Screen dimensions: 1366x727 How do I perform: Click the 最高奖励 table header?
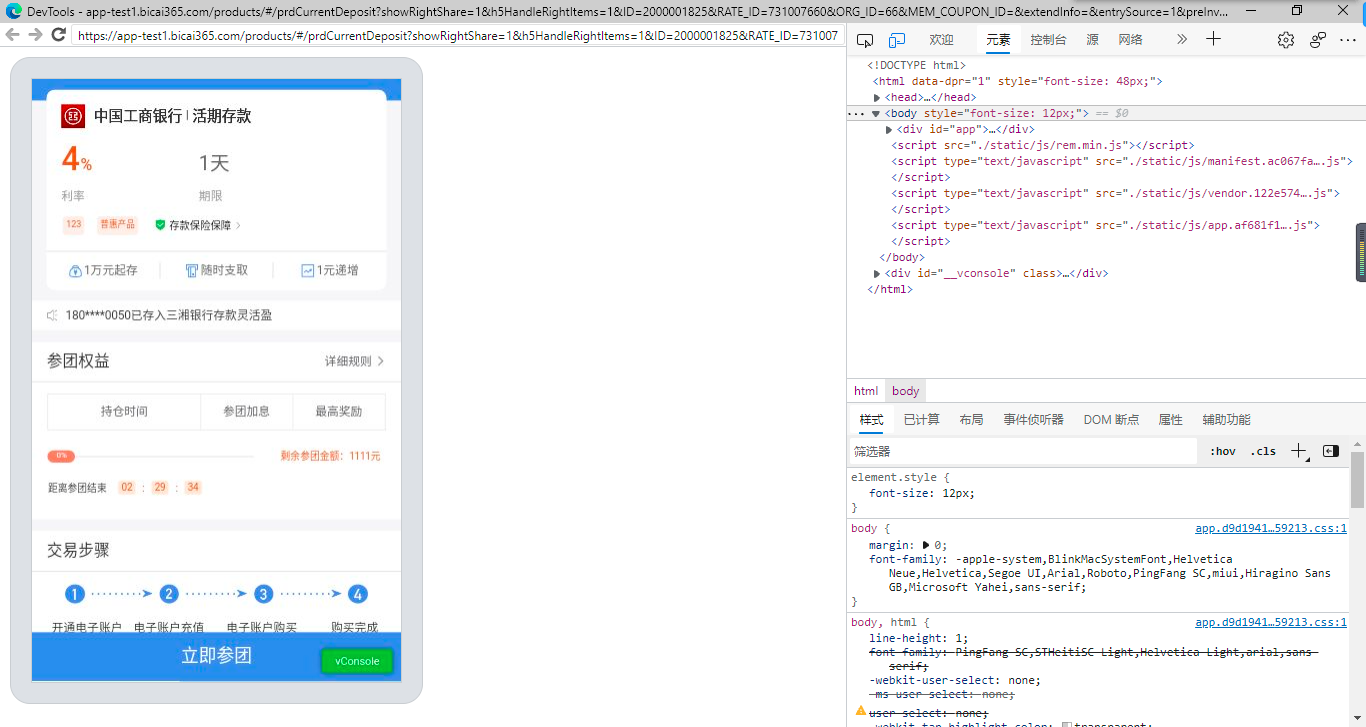pos(339,412)
